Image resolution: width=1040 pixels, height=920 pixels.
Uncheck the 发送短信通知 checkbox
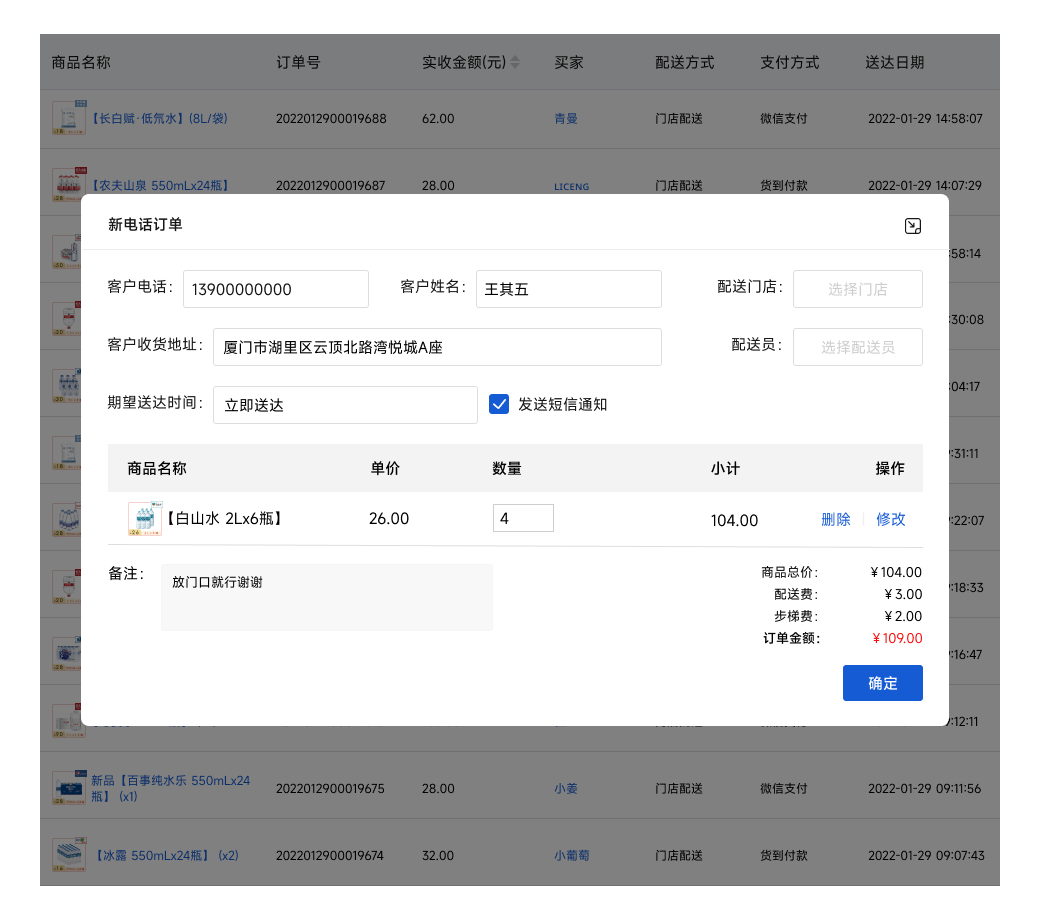tap(499, 404)
